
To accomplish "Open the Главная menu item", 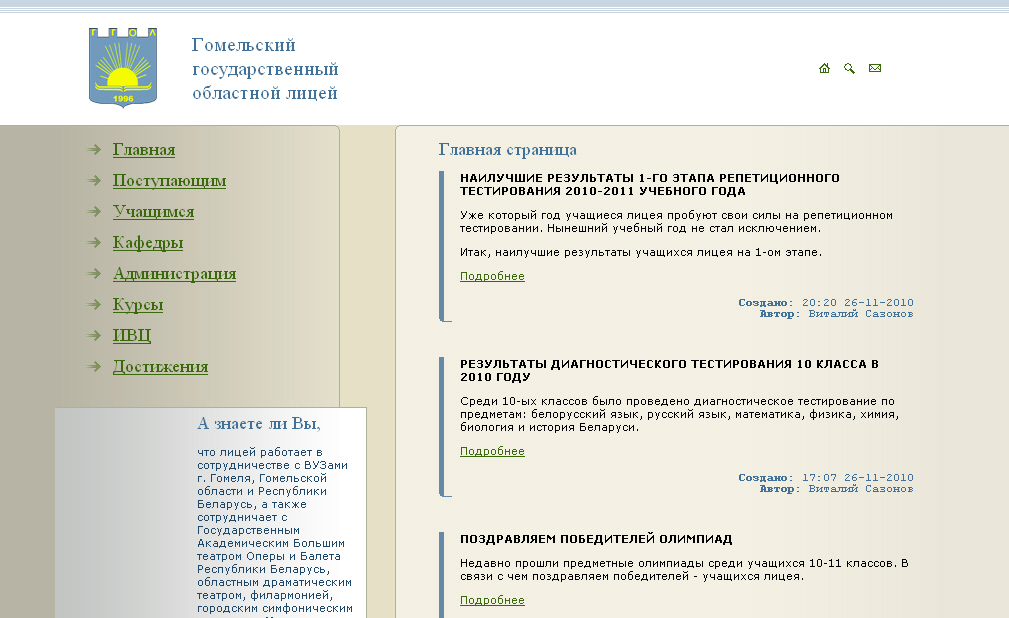I will (144, 150).
